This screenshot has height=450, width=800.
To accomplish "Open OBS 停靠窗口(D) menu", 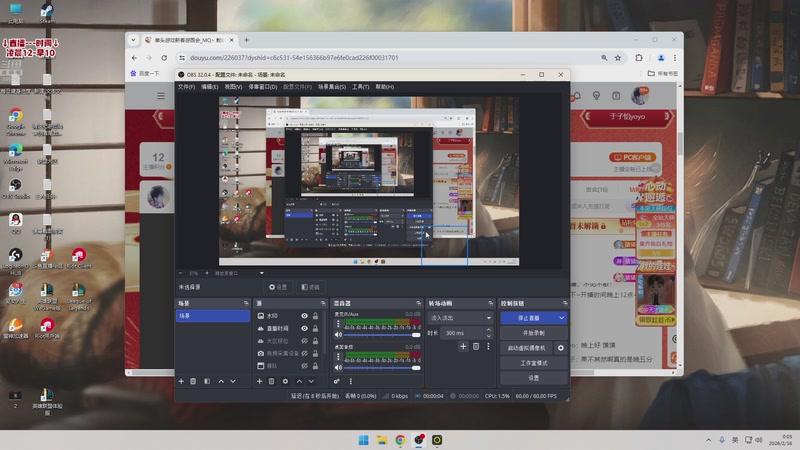I will pyautogui.click(x=263, y=87).
